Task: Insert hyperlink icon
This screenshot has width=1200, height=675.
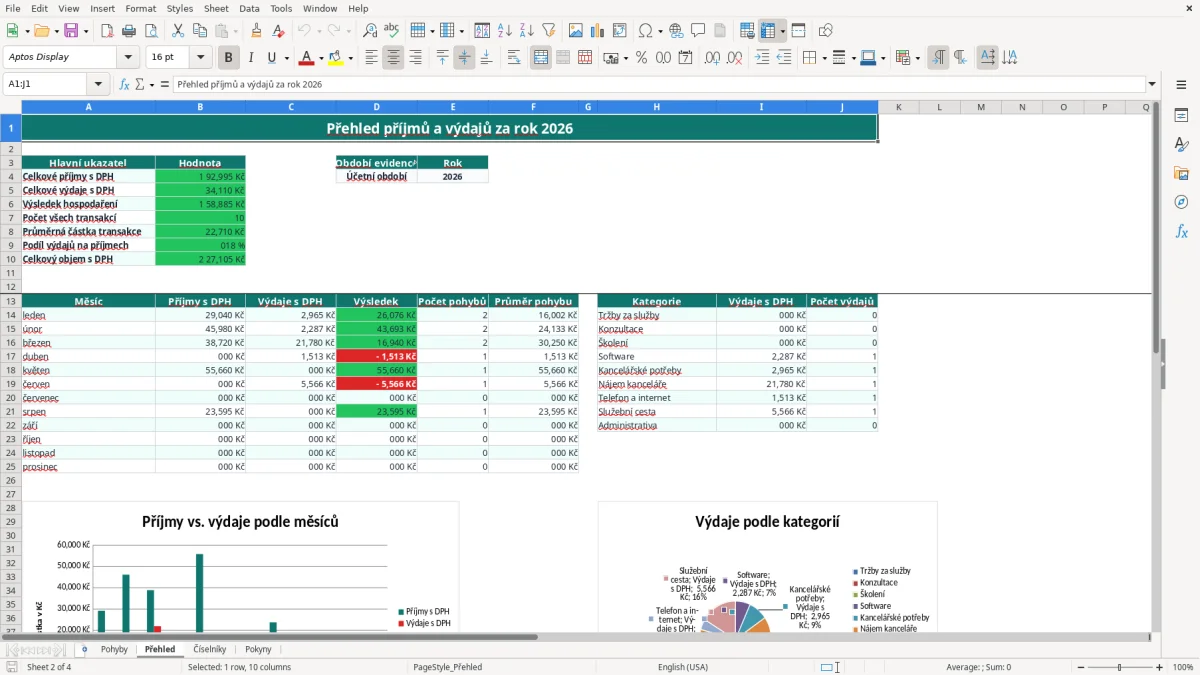Action: (x=676, y=31)
